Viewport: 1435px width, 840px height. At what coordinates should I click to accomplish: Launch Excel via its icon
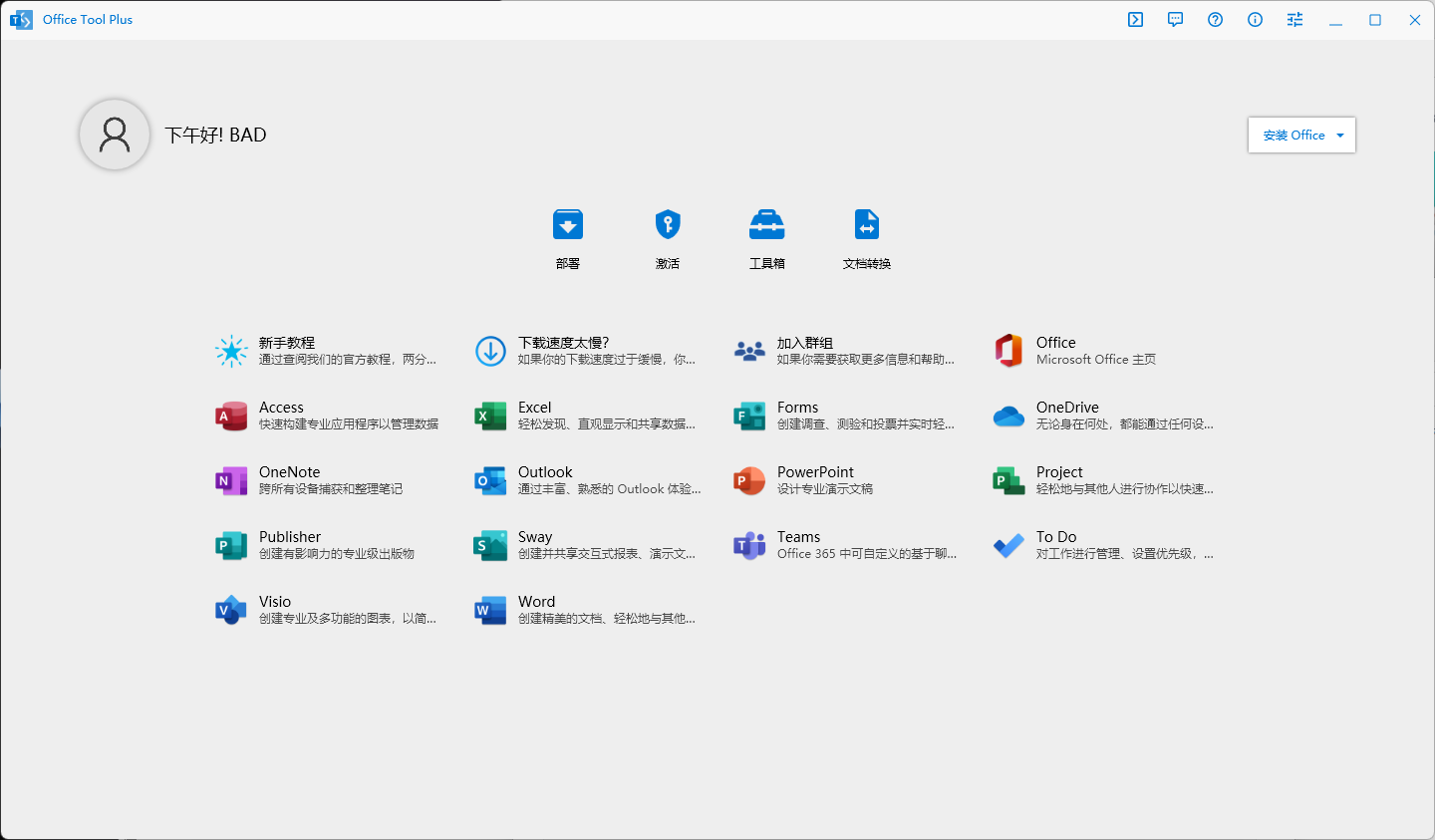tap(490, 416)
